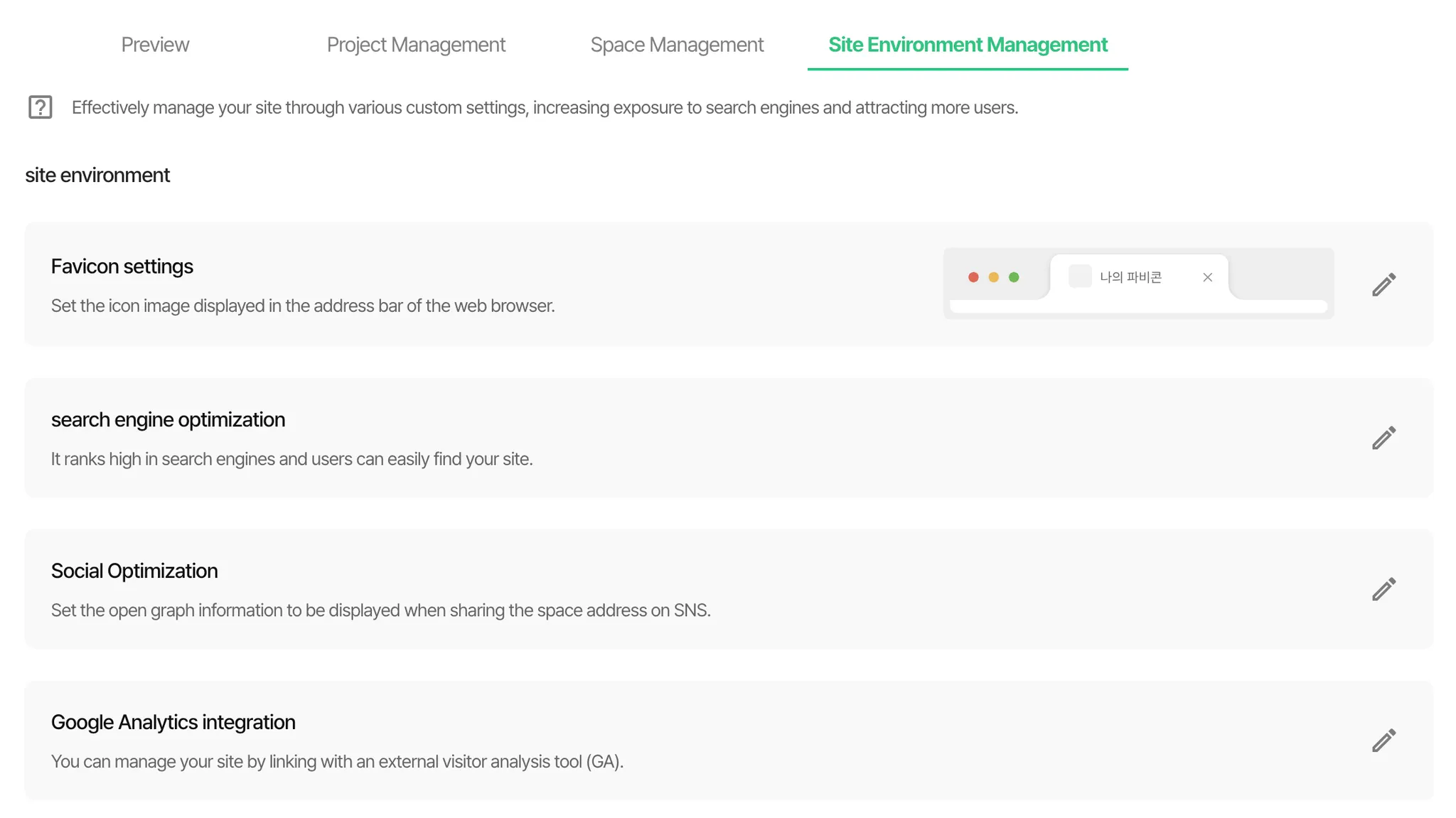1456x818 pixels.
Task: Click the yellow dot in browser preview
Action: pos(993,277)
